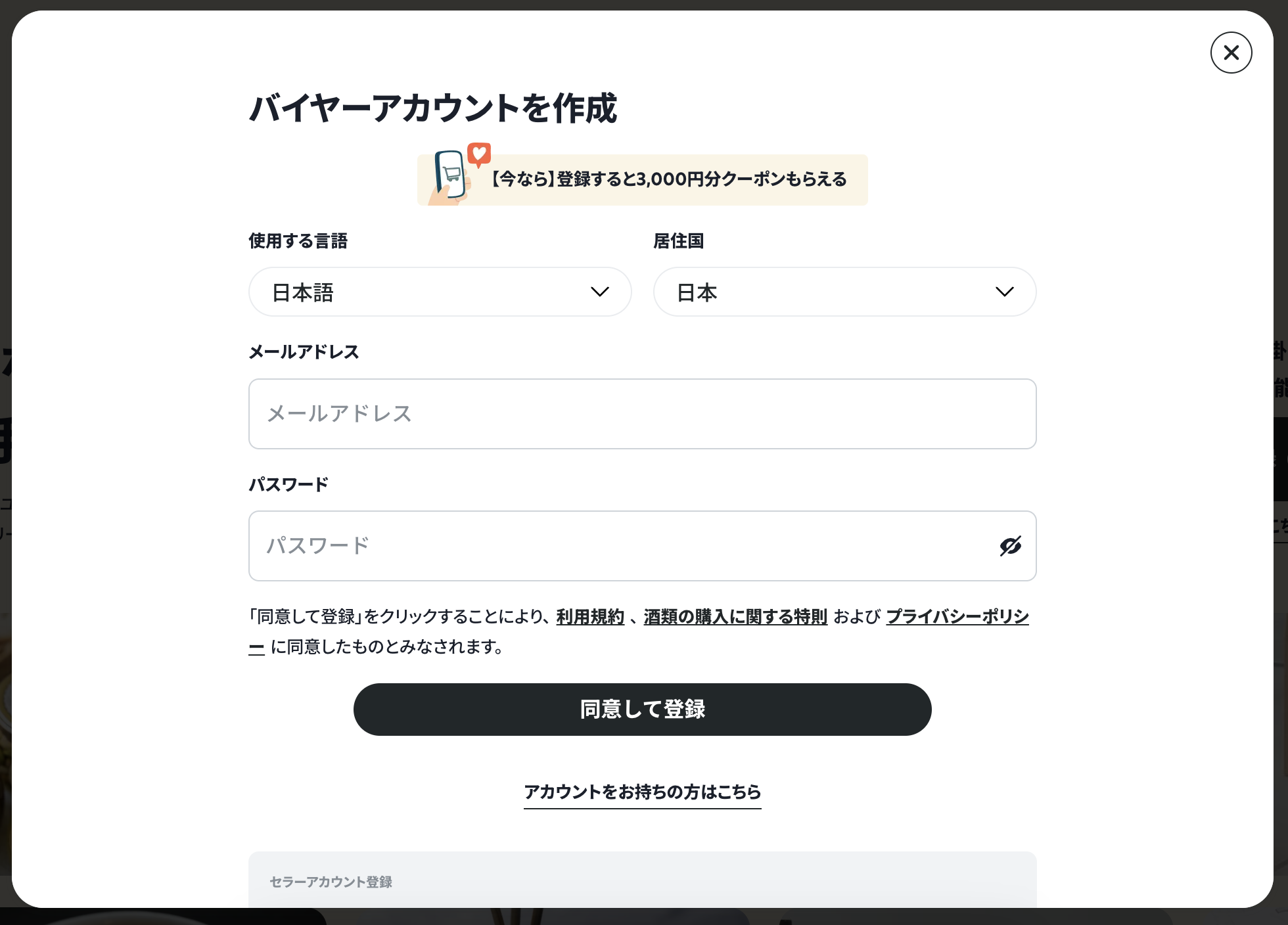Click the 3,000円分クーポン promotional banner
Screen dimensions: 1288x925
click(642, 180)
